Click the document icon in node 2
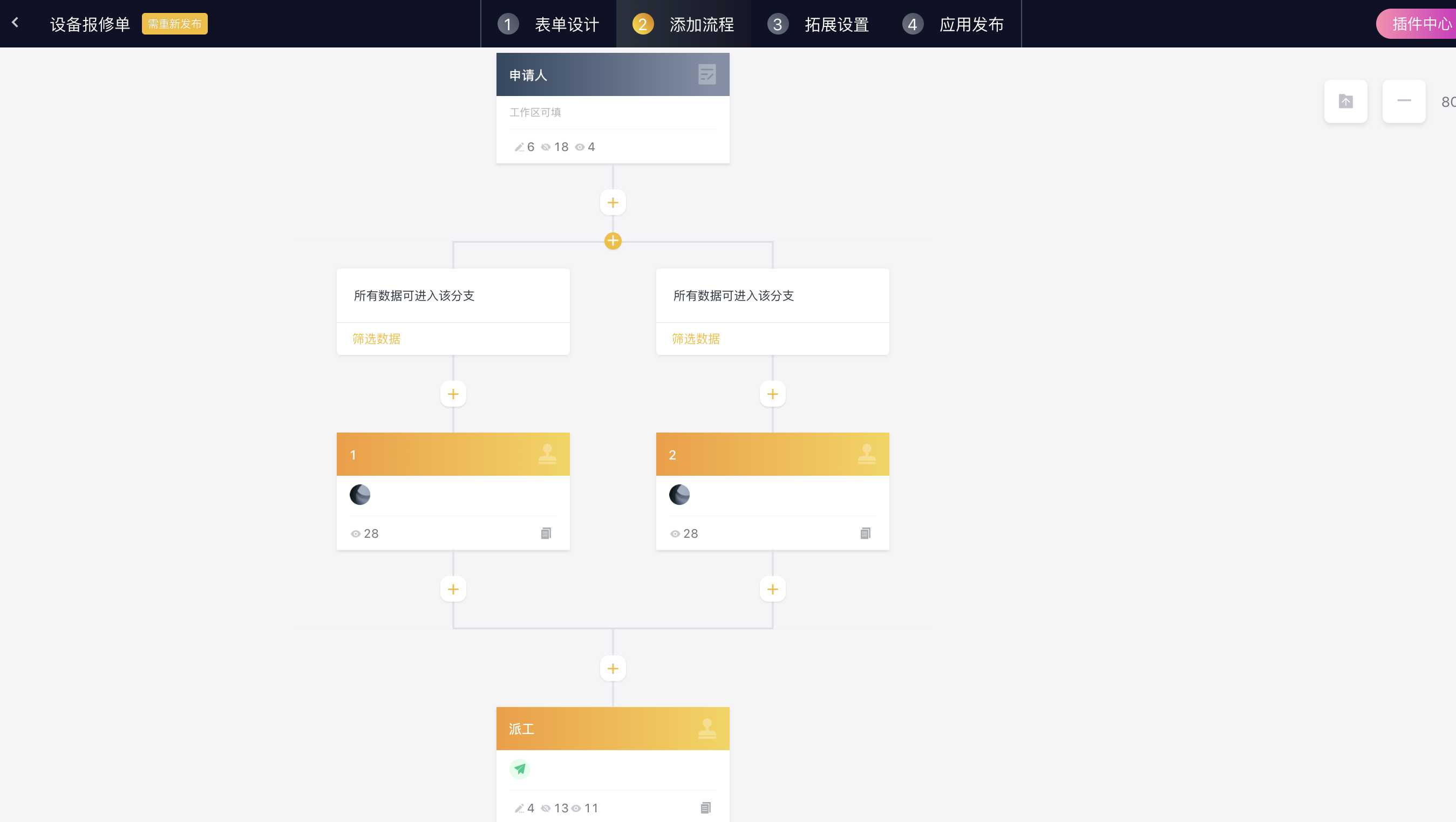 pyautogui.click(x=865, y=533)
